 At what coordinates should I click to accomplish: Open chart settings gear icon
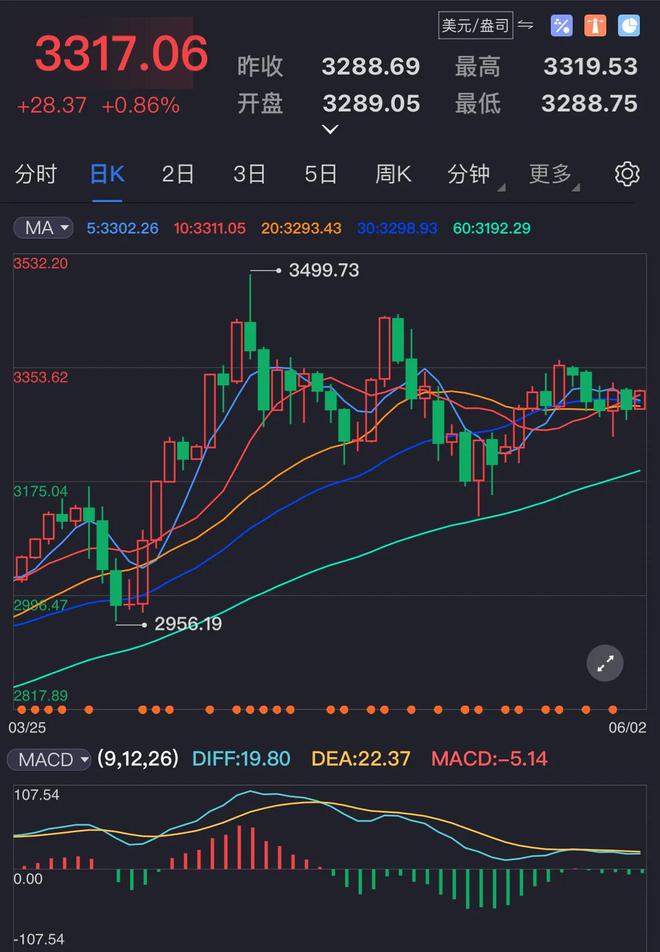pyautogui.click(x=627, y=174)
